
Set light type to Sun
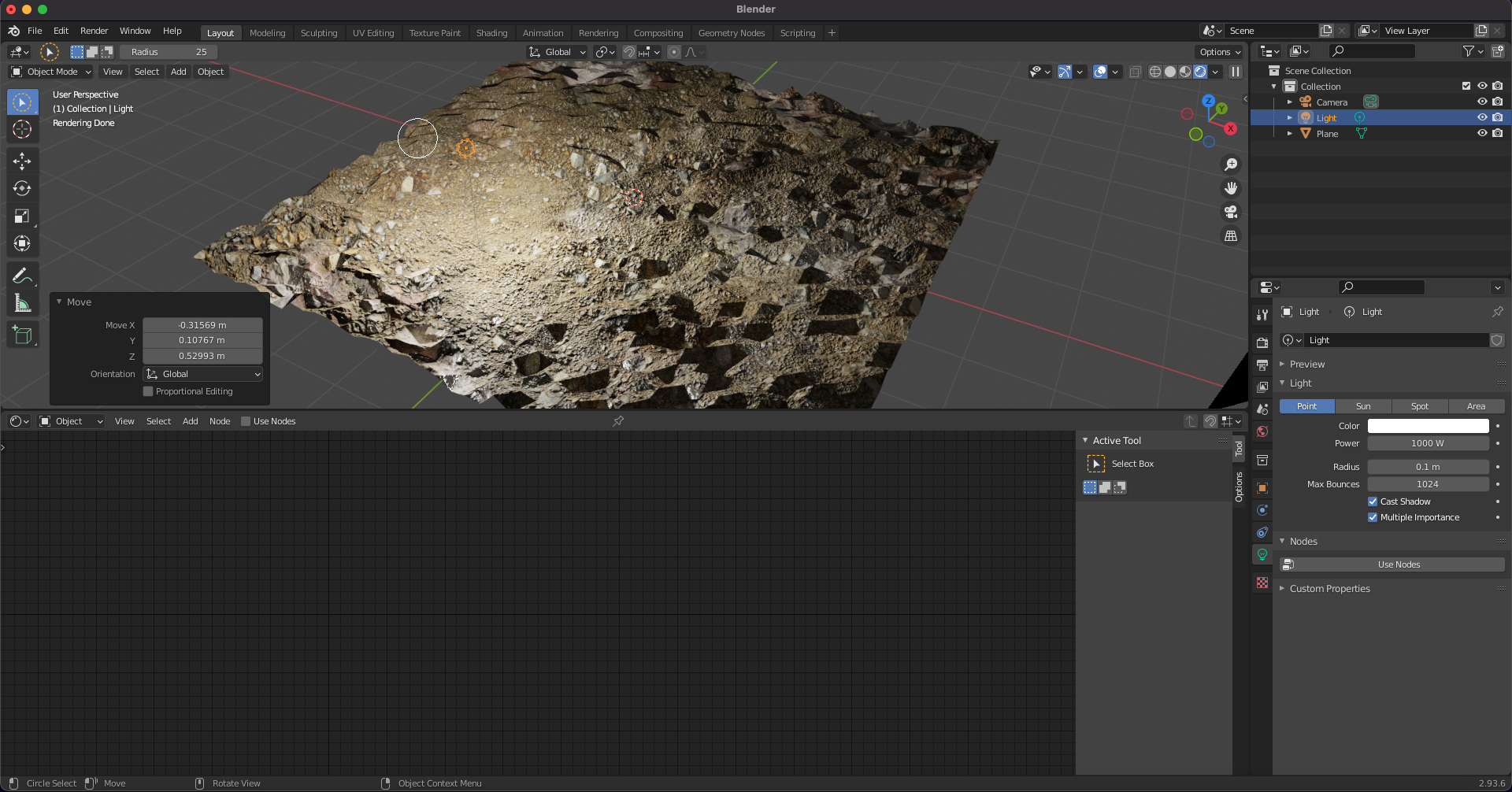1362,406
